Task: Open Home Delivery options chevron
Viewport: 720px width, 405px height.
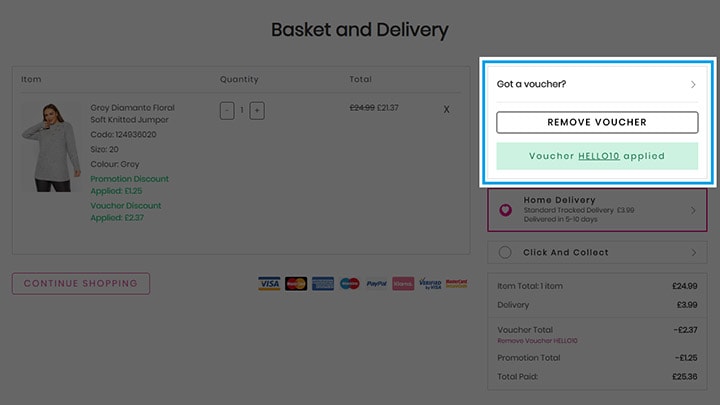Action: [x=693, y=210]
